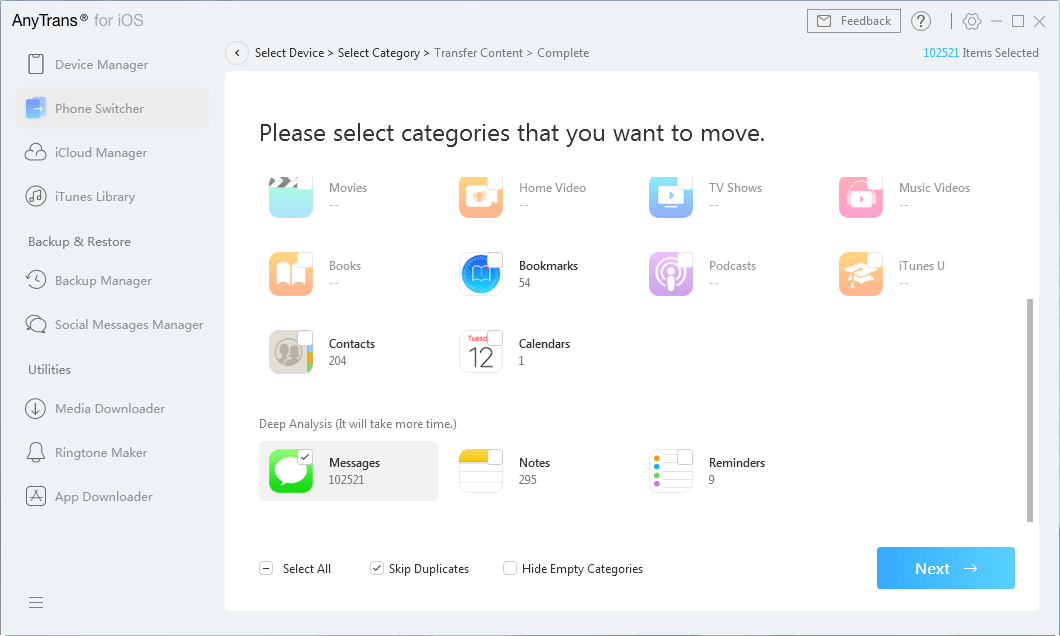Click the Transfer Content breadcrumb step
Viewport: 1060px width, 636px height.
point(479,53)
